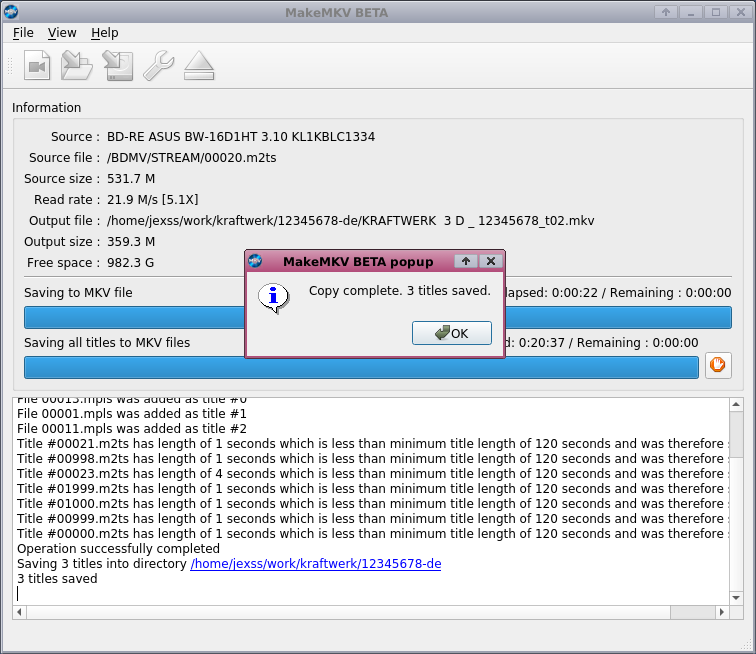Click the log's vertical scrollbar down arrow
Viewport: 756px width, 654px height.
[735, 597]
